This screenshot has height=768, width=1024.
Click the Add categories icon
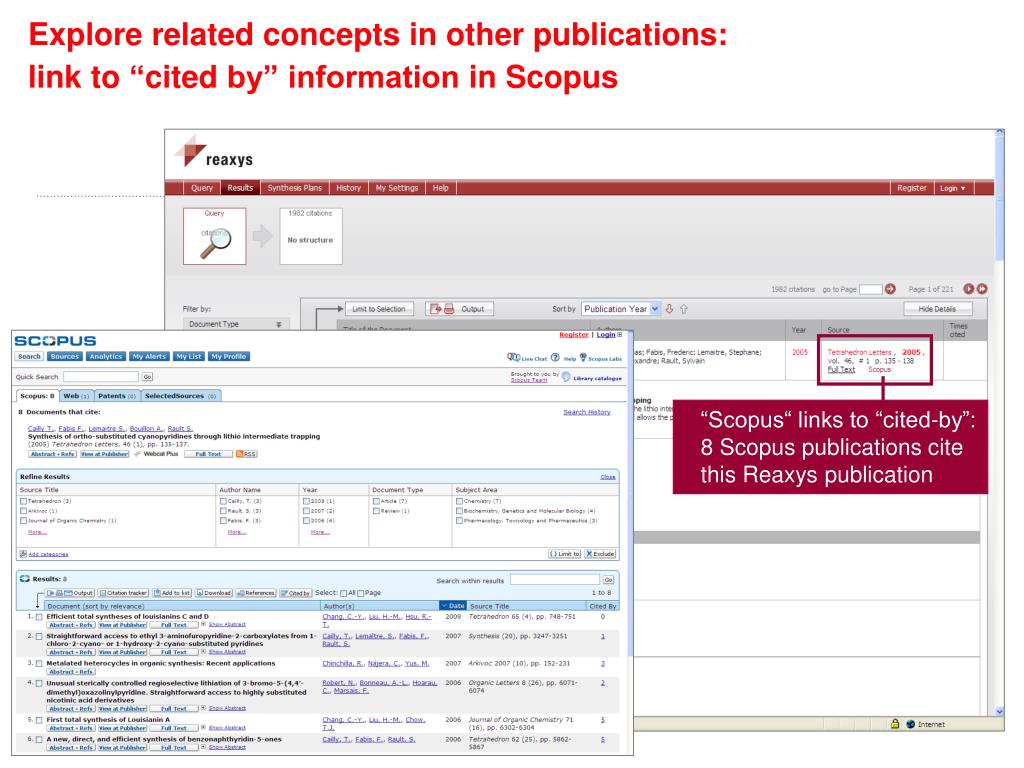tap(24, 554)
